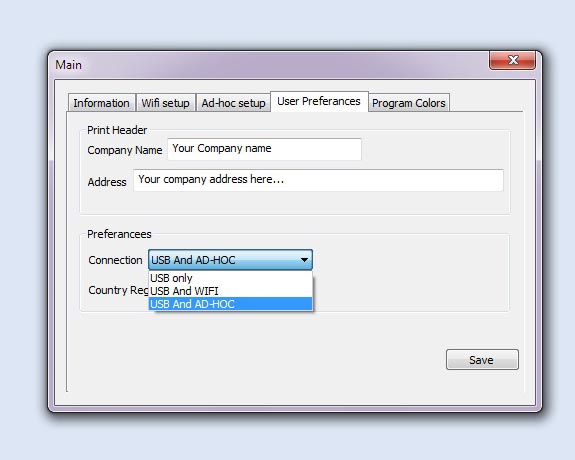Select the User Preferances tab
Image resolution: width=575 pixels, height=460 pixels.
coord(319,101)
